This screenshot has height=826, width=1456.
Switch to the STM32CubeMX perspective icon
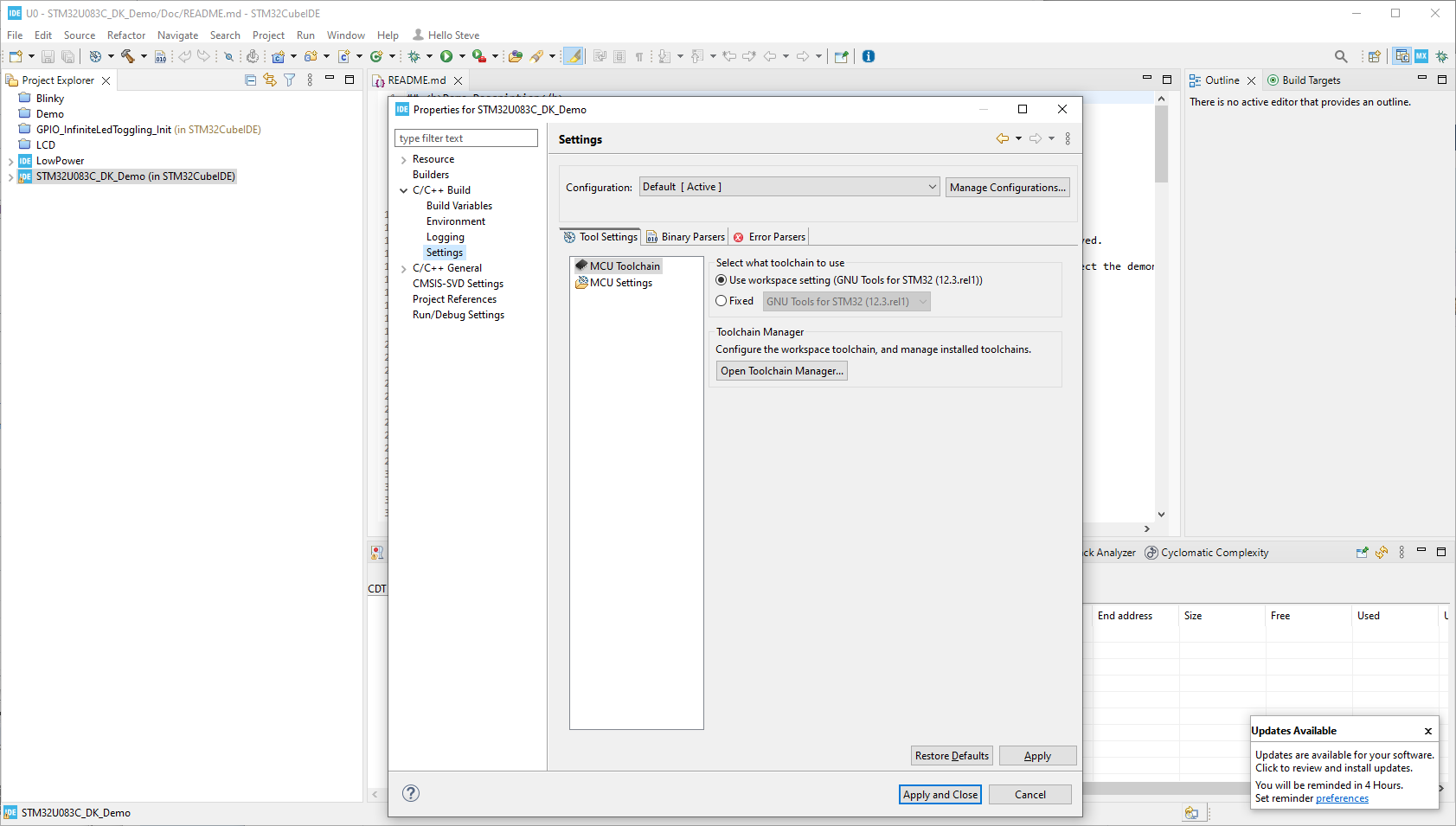coord(1420,56)
